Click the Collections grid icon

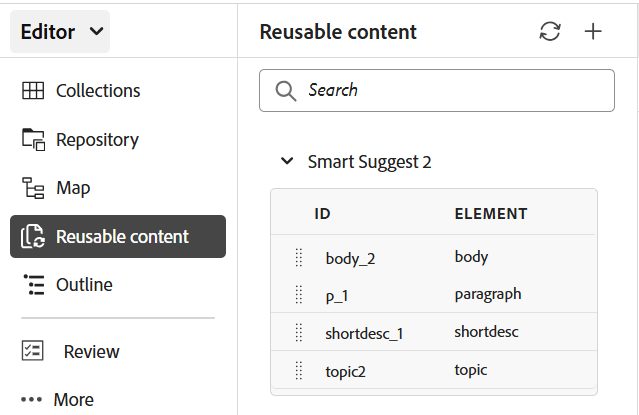pos(33,91)
